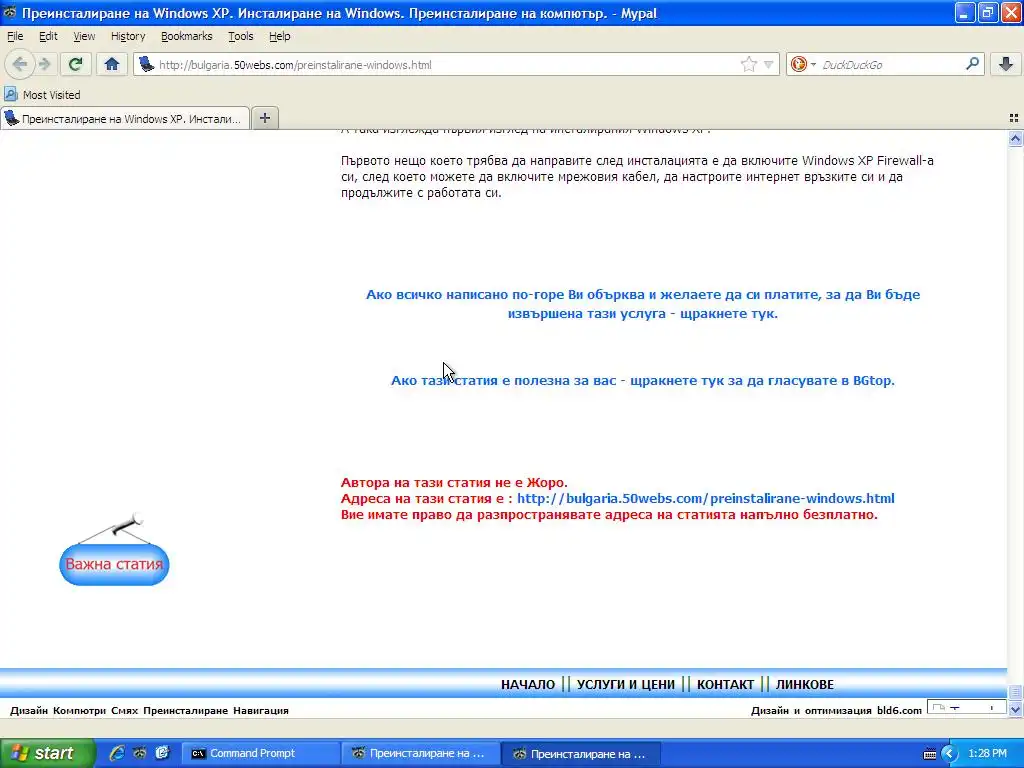Click the Дизайн footer link

click(29, 711)
